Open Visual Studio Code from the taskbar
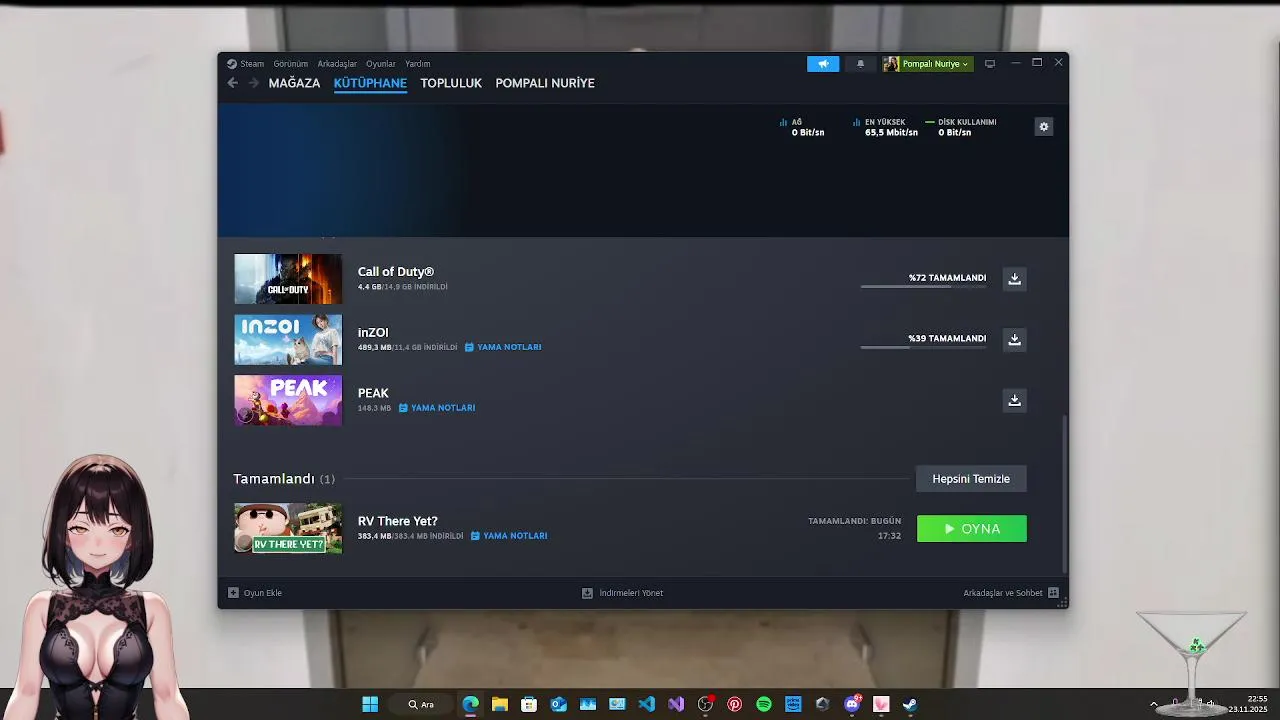 pos(646,704)
